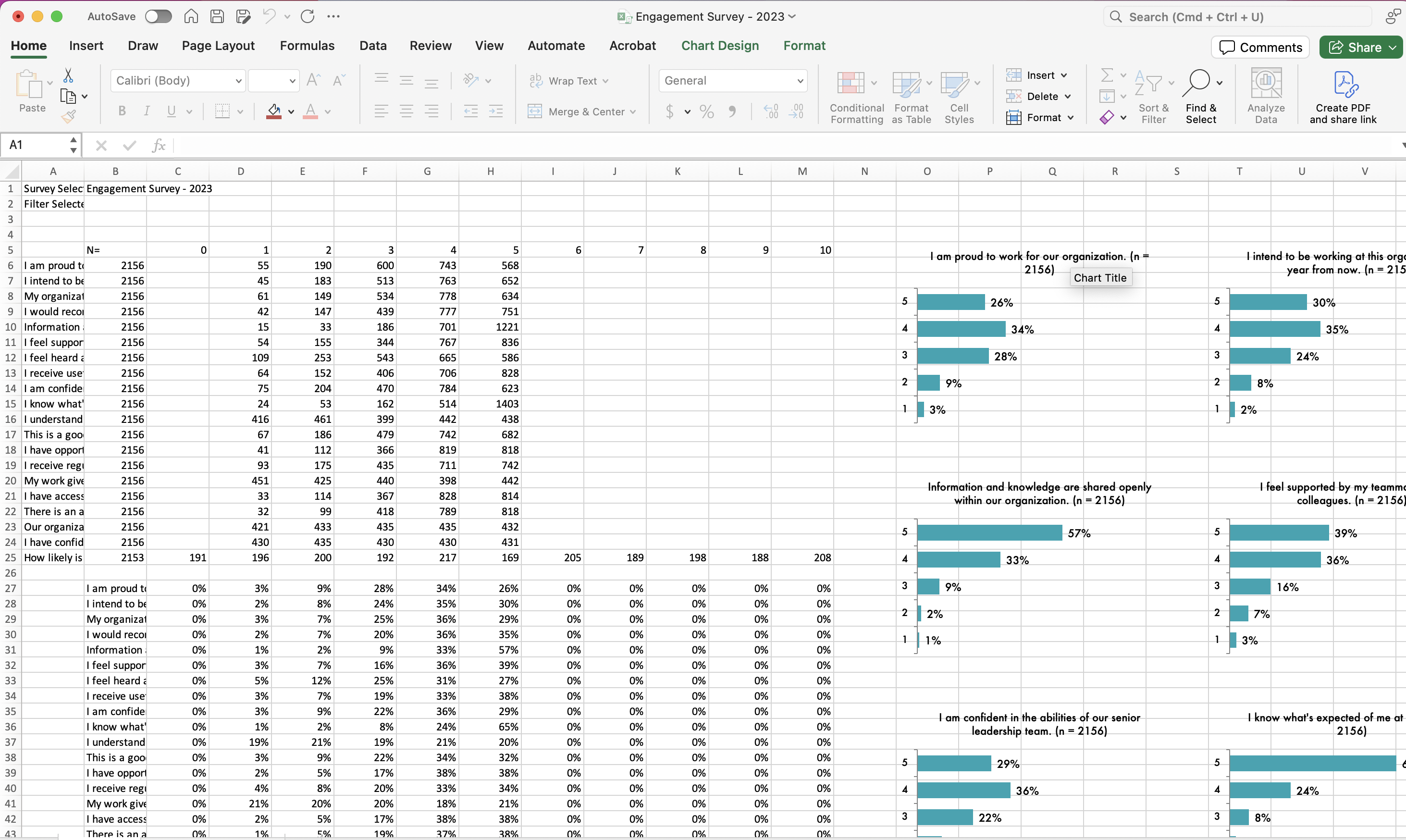
Task: Open the General number format dropdown
Action: tap(733, 80)
